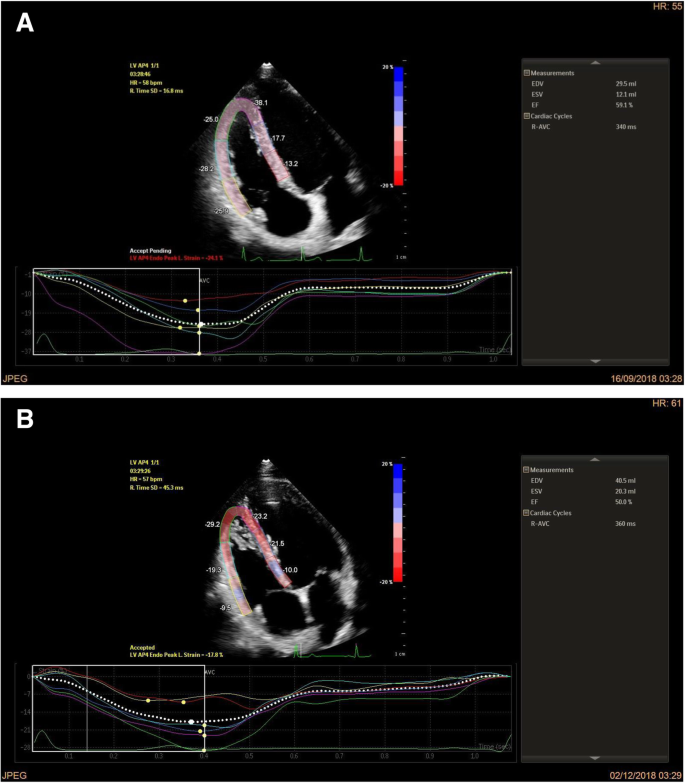Click the 21.5 segment strain label
The height and width of the screenshot is (783, 685).
[x=277, y=543]
